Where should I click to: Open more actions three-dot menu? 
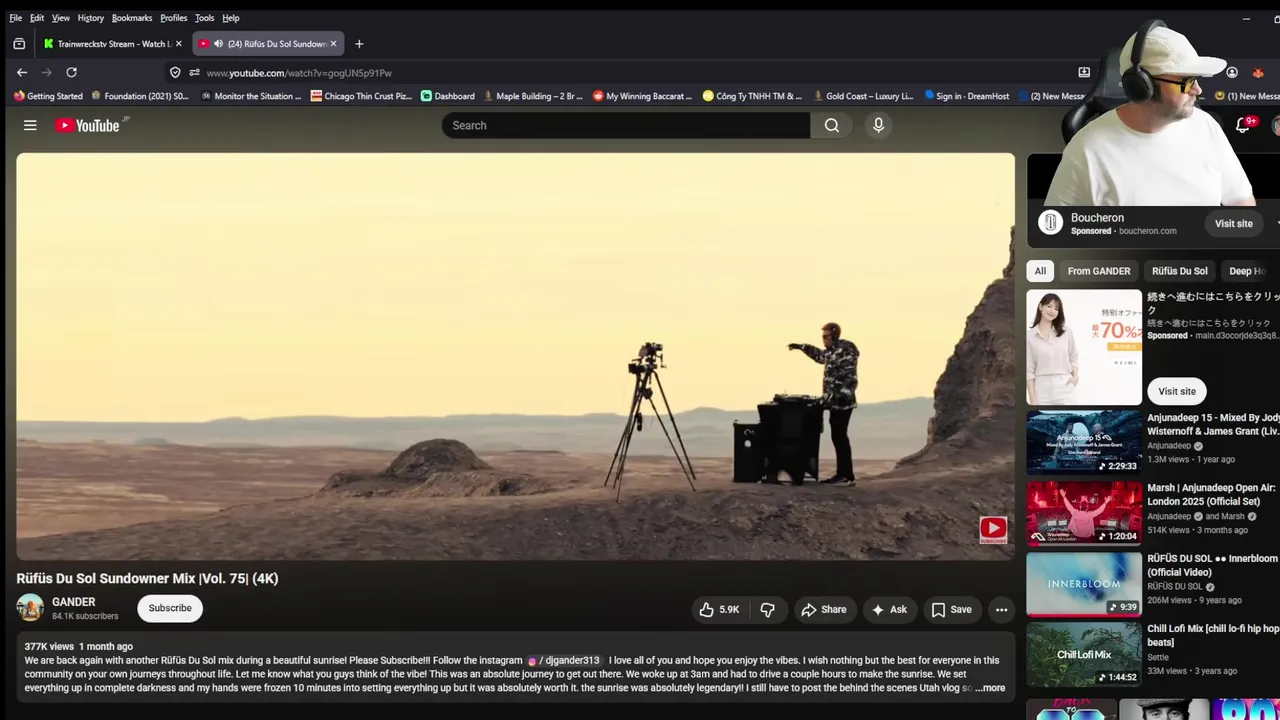pos(1001,609)
